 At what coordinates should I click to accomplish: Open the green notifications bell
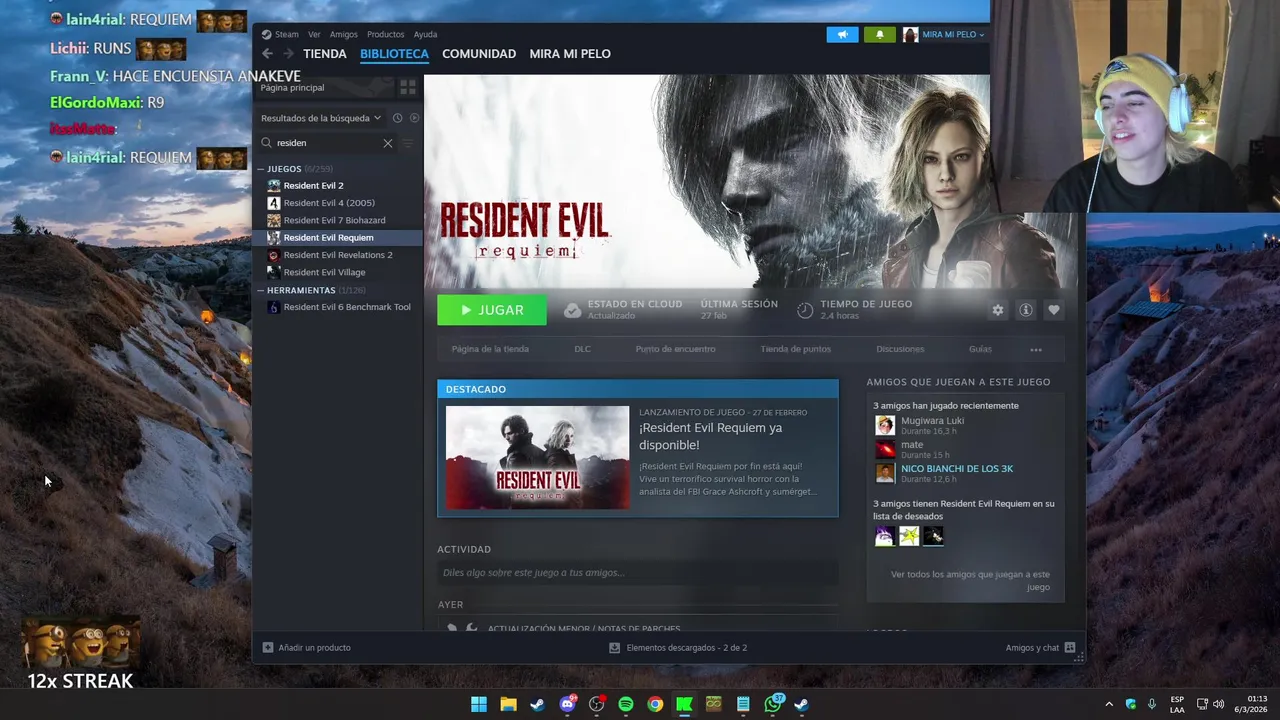[880, 34]
